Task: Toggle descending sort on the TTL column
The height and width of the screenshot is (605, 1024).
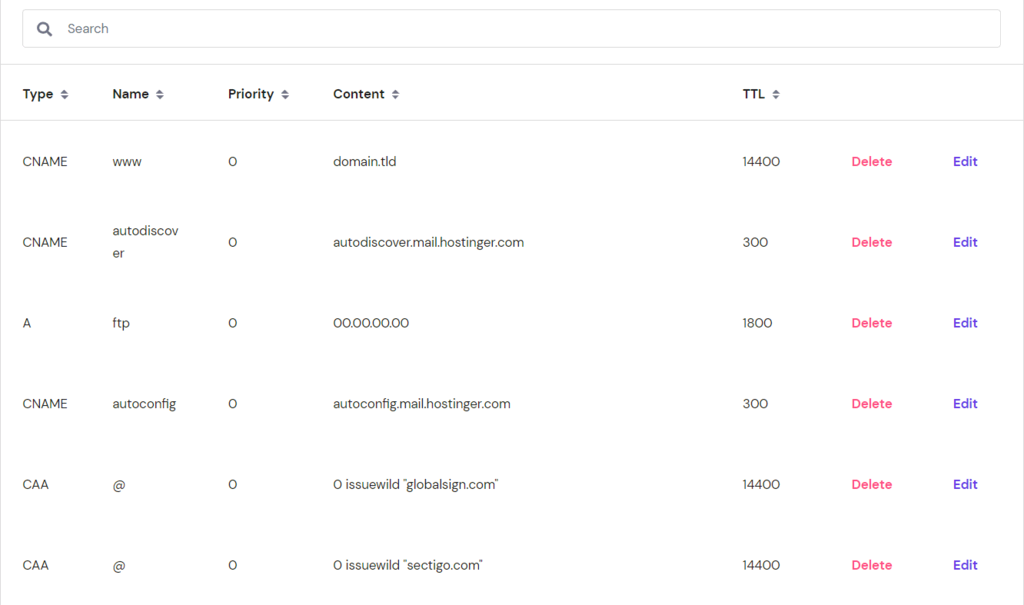Action: [x=778, y=93]
